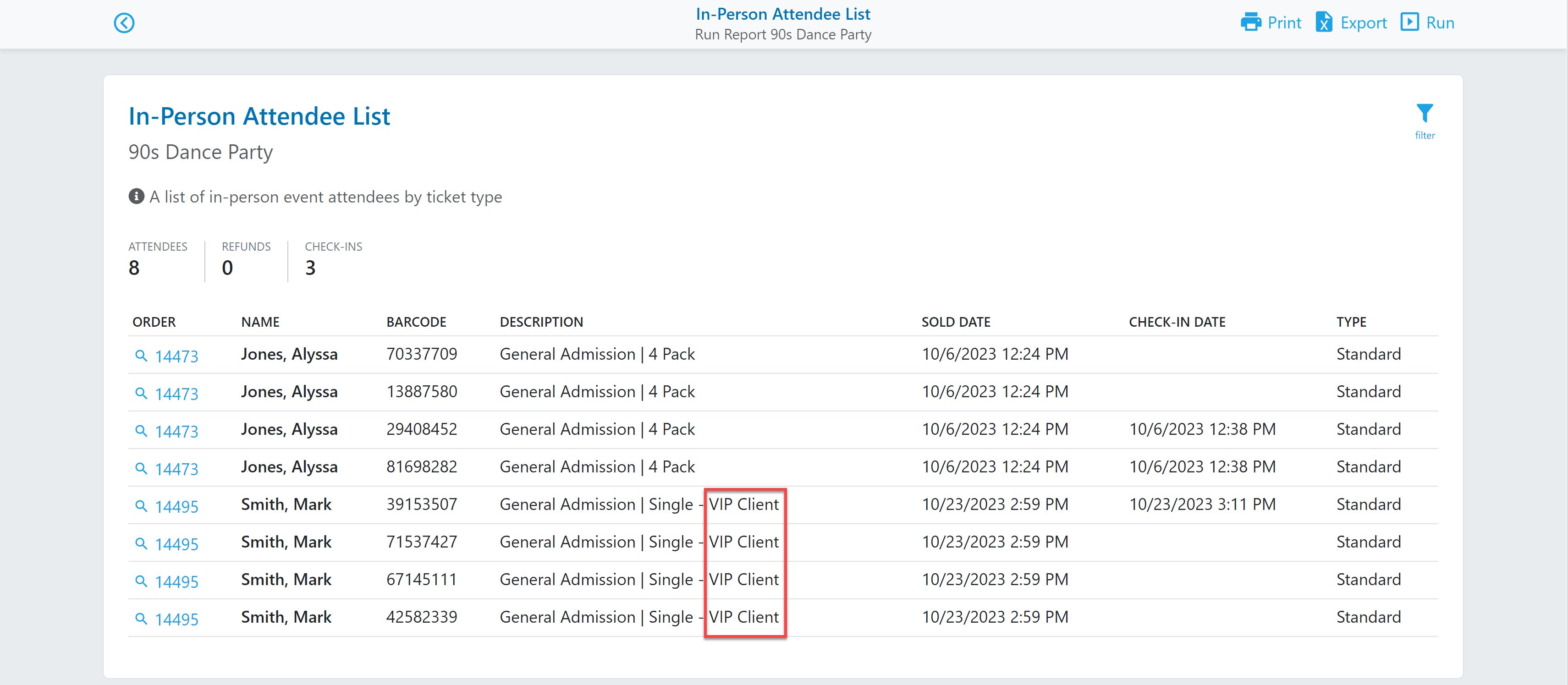The height and width of the screenshot is (685, 1568).
Task: Click barcode 70337709
Action: (x=422, y=354)
